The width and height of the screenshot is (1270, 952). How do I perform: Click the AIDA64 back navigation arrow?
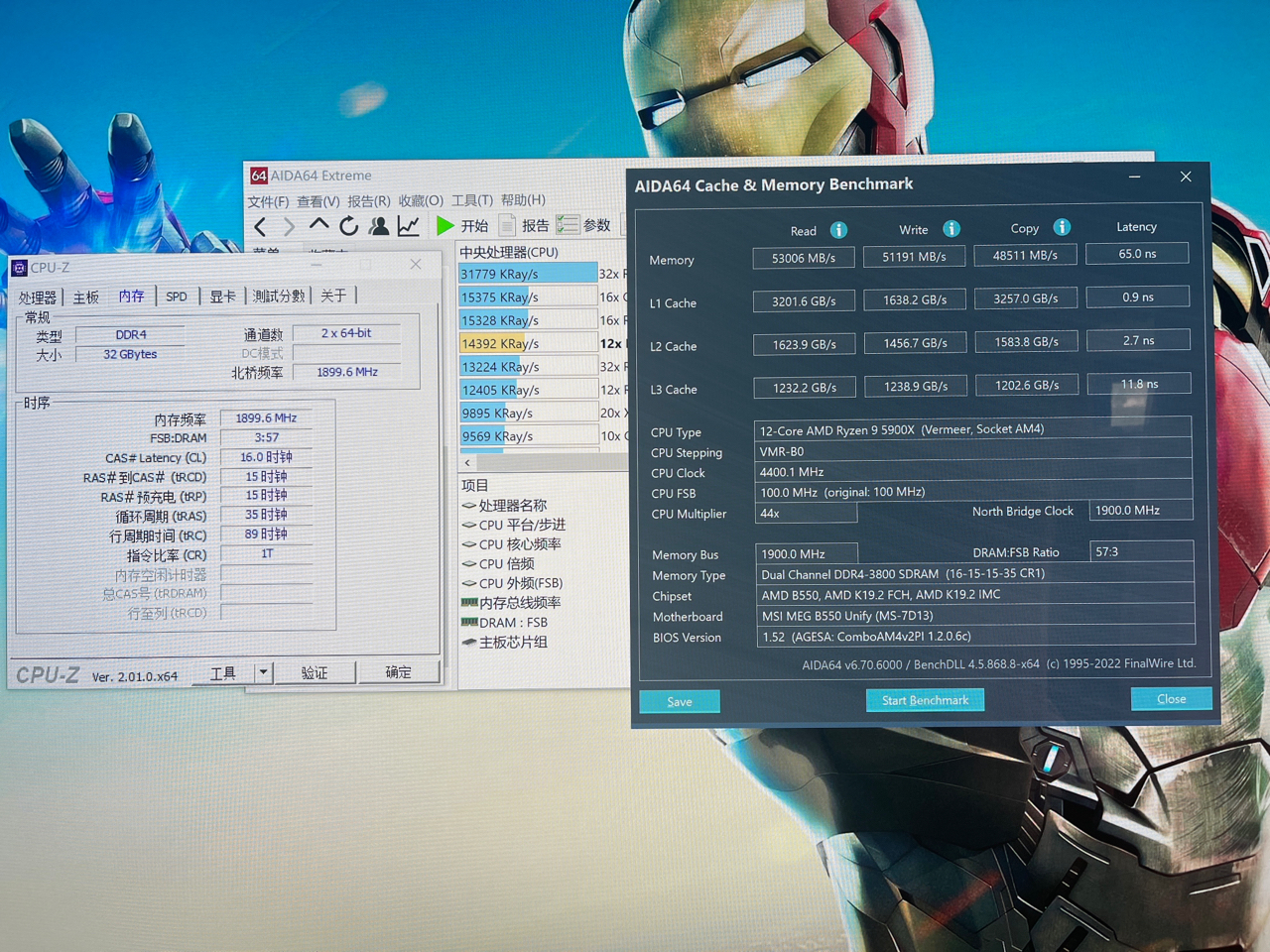(260, 227)
